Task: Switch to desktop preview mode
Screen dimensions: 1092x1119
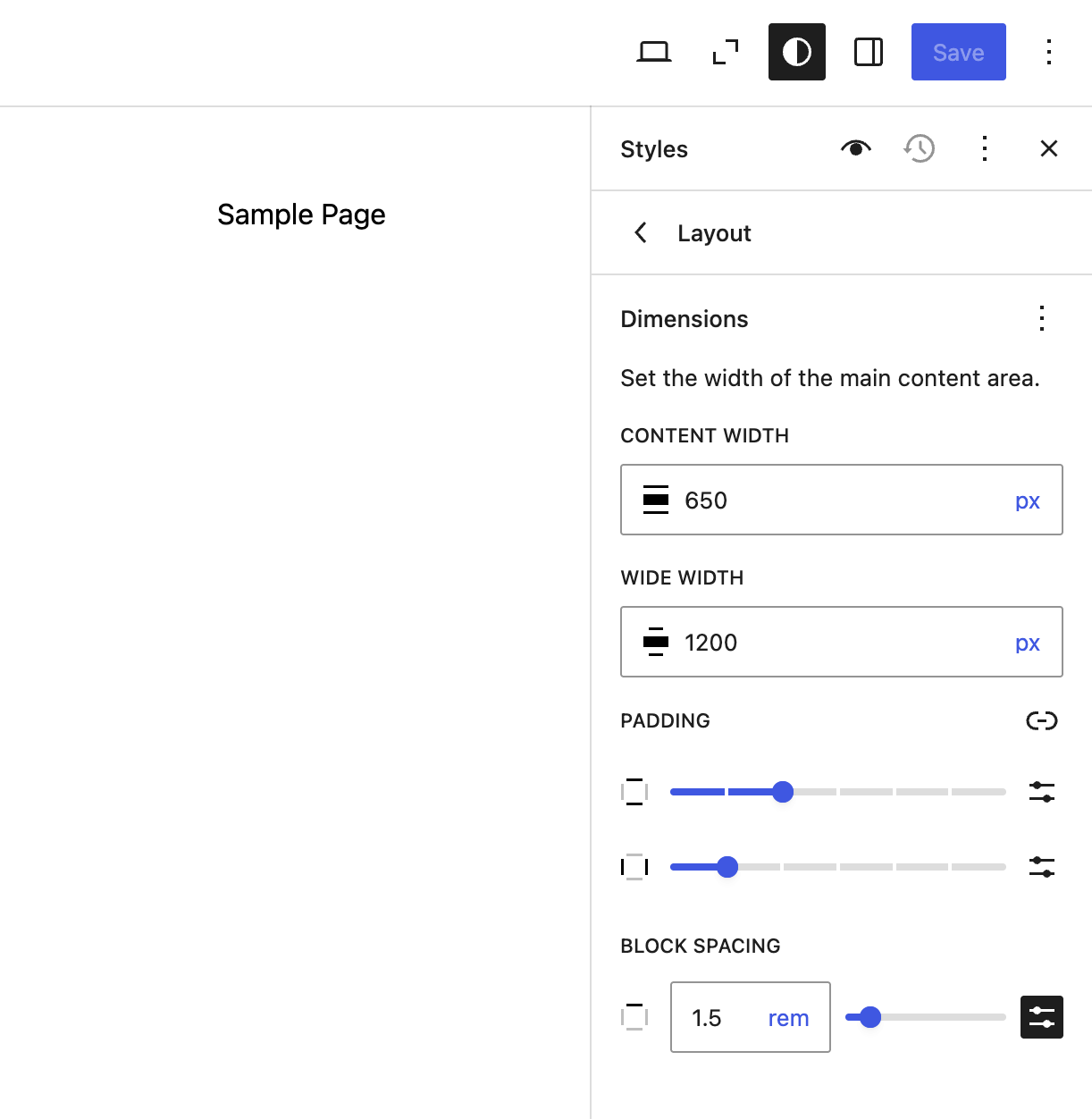Action: point(655,52)
